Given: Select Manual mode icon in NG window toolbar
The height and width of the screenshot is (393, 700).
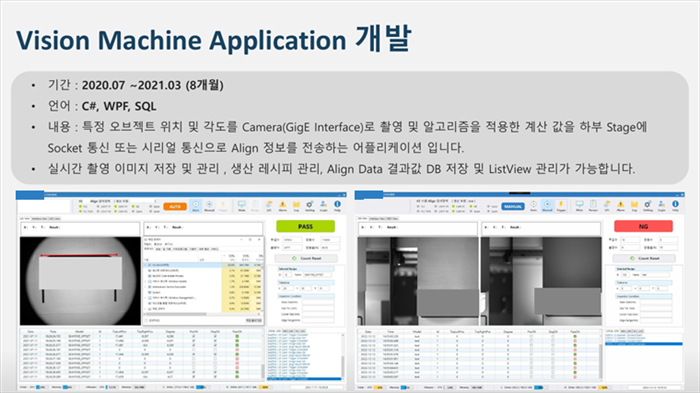Looking at the screenshot, I should pyautogui.click(x=547, y=205).
